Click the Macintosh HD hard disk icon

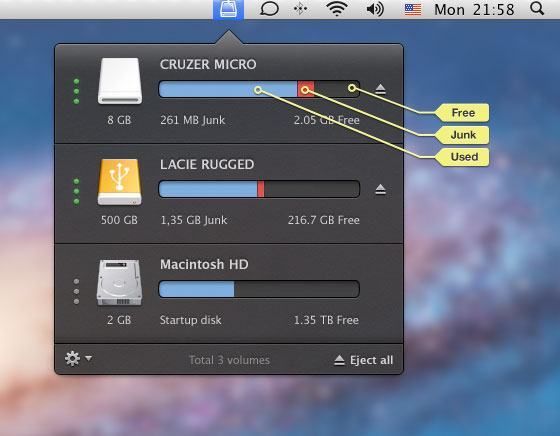point(119,282)
